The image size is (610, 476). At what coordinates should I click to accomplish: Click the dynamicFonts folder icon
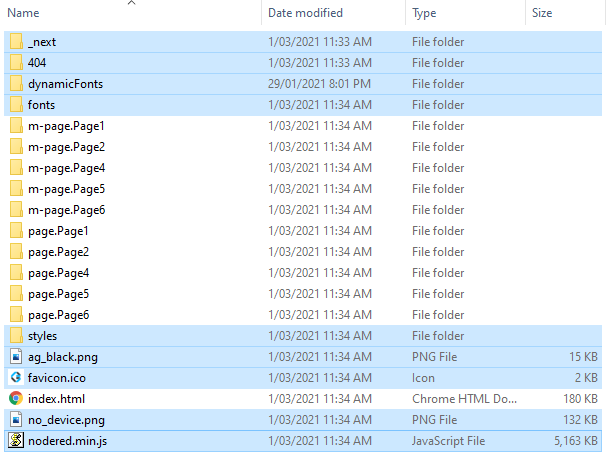coord(16,84)
